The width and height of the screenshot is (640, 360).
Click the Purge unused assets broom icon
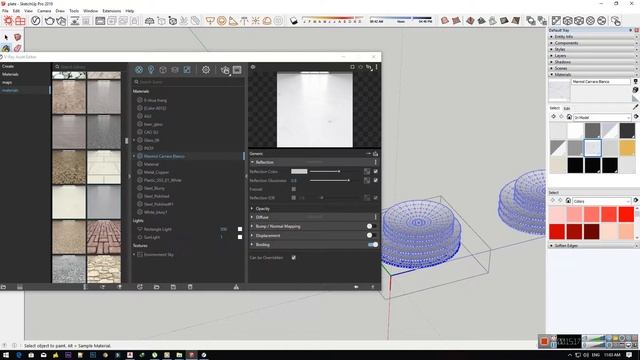236,287
